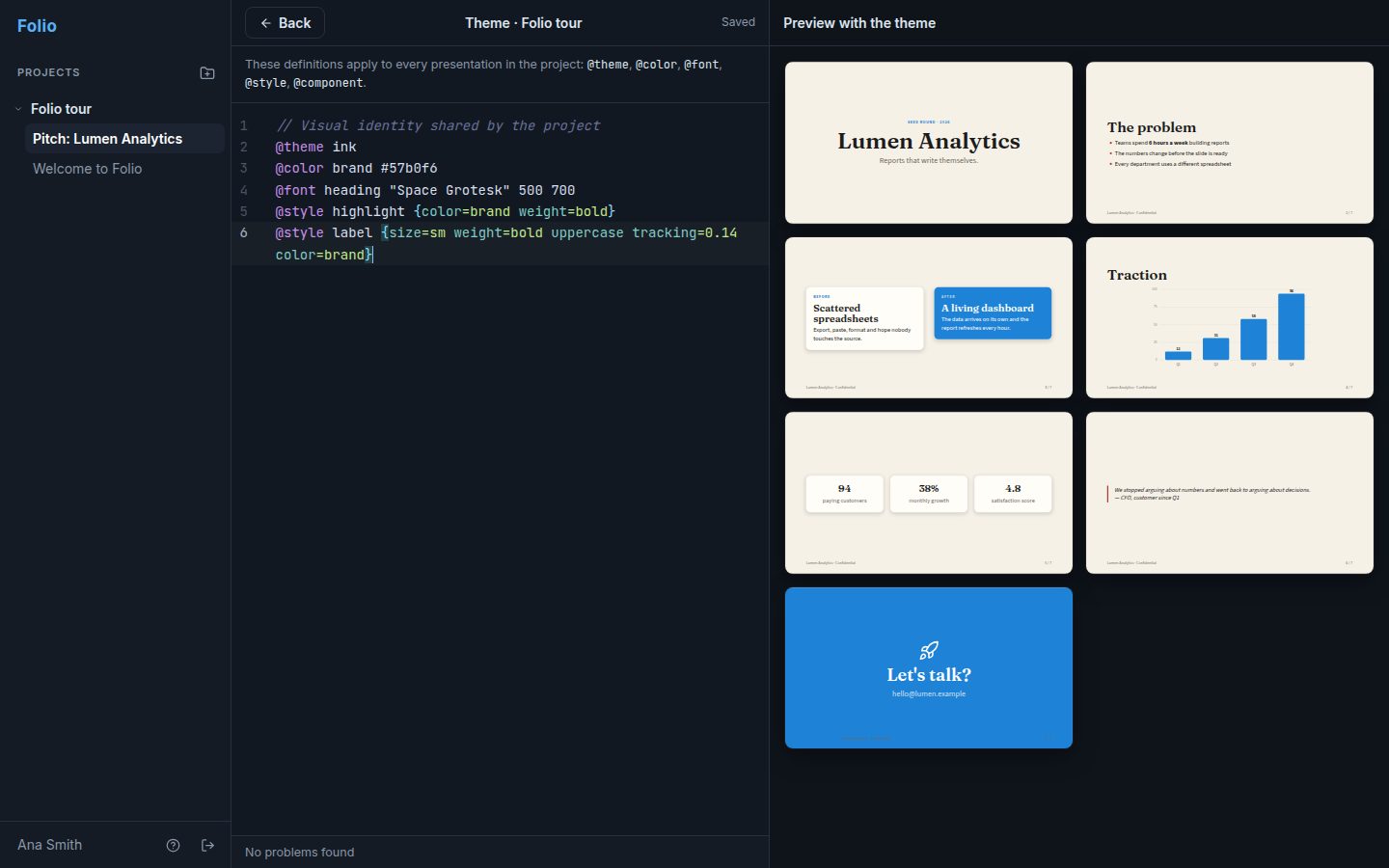Click the @style label definition line
This screenshot has height=868, width=1389.
click(x=506, y=244)
